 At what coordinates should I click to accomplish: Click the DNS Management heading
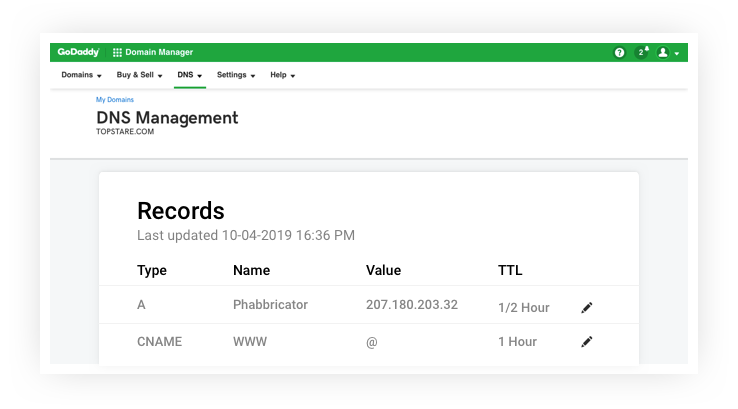pos(167,118)
